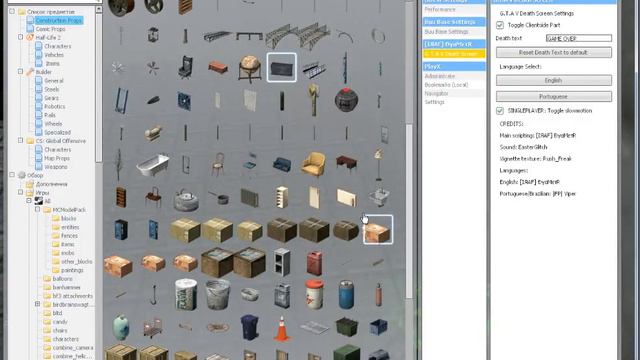Choose the floor lamp prop

[x=378, y=164]
